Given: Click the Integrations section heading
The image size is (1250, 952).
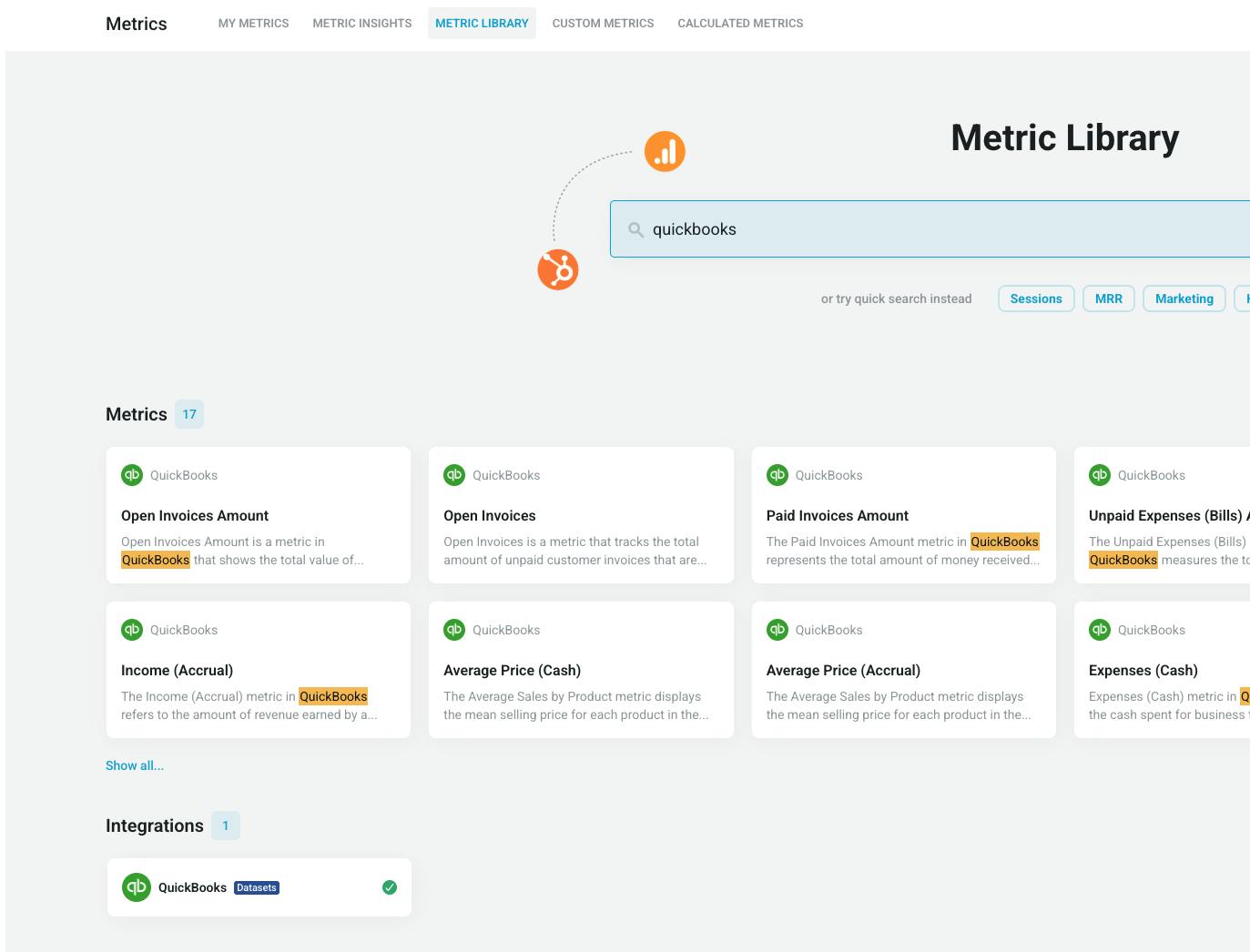Looking at the screenshot, I should (155, 825).
